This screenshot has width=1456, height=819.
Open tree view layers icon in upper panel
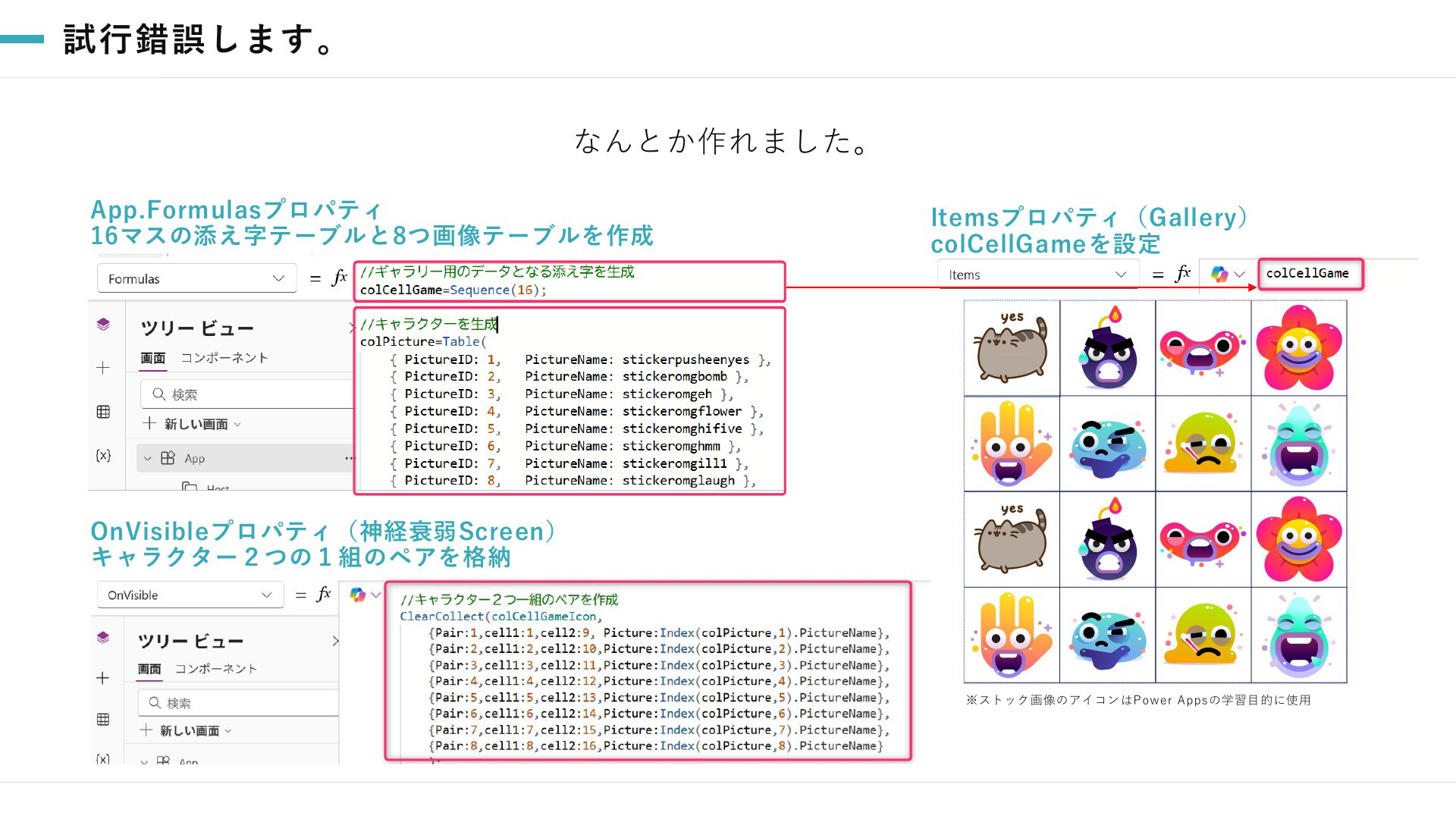[103, 325]
